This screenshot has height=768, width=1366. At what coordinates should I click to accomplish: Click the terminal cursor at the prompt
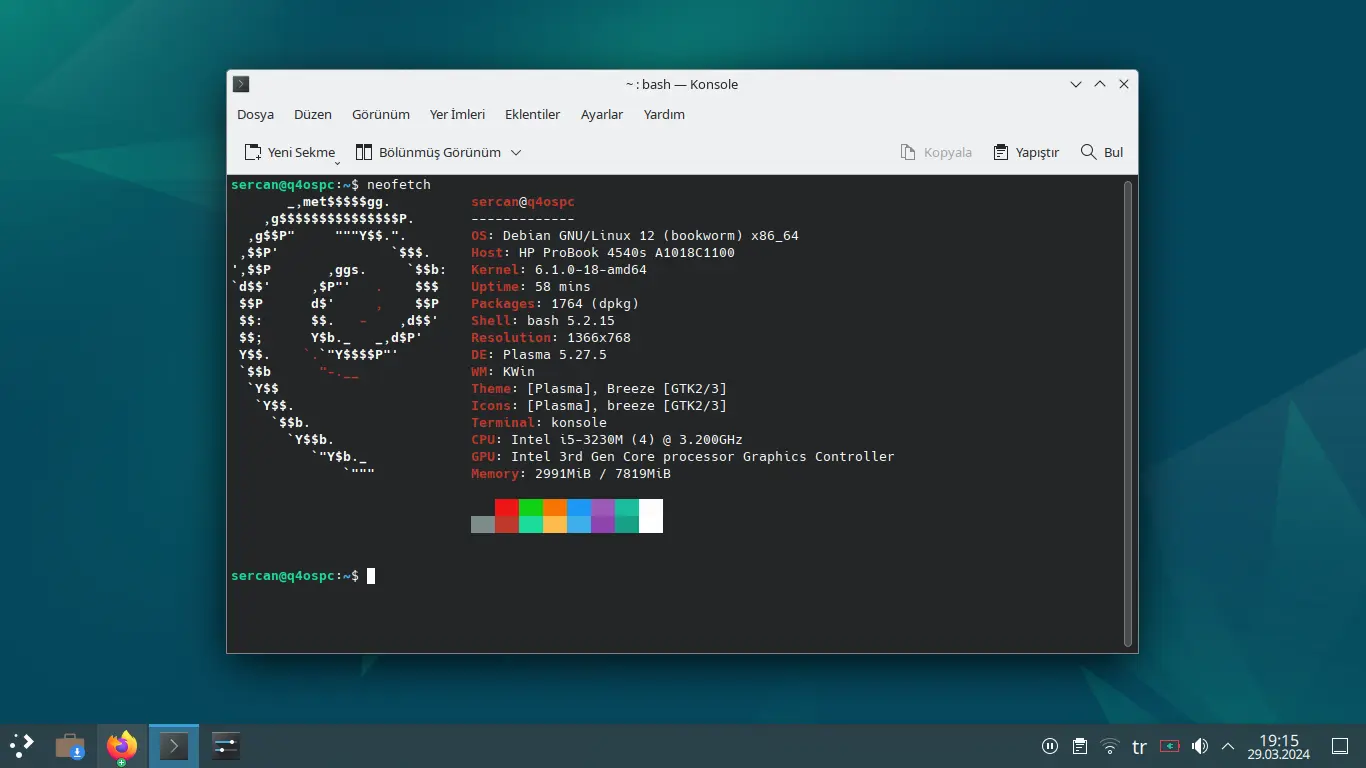coord(371,576)
